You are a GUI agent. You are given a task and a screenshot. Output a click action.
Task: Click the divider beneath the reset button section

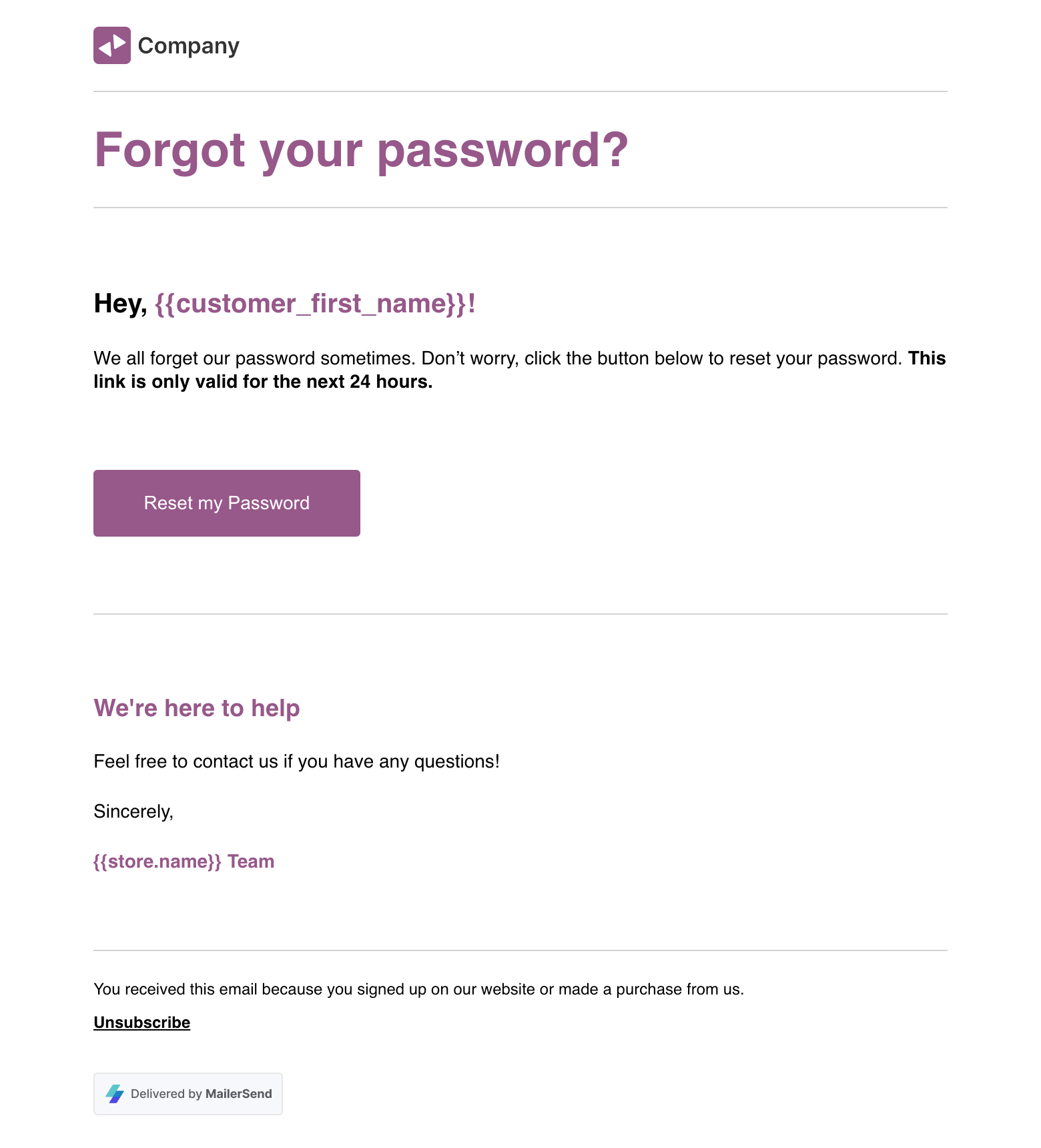(520, 614)
